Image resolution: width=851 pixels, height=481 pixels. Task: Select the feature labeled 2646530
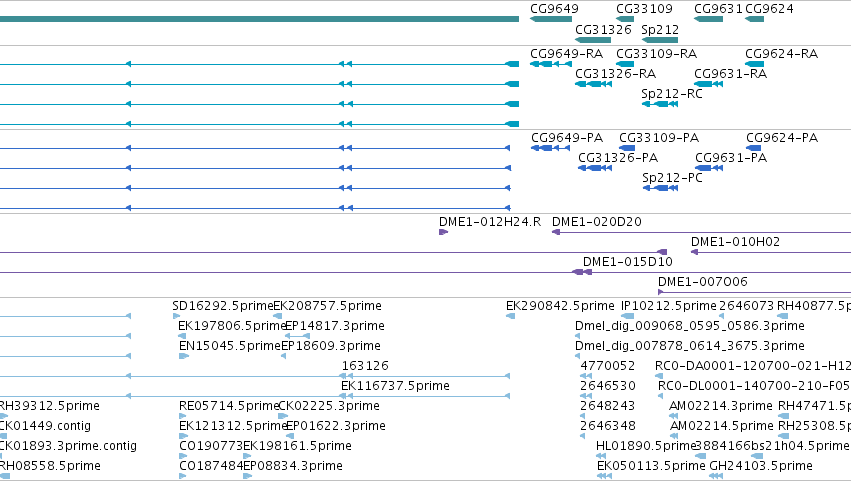tap(607, 386)
